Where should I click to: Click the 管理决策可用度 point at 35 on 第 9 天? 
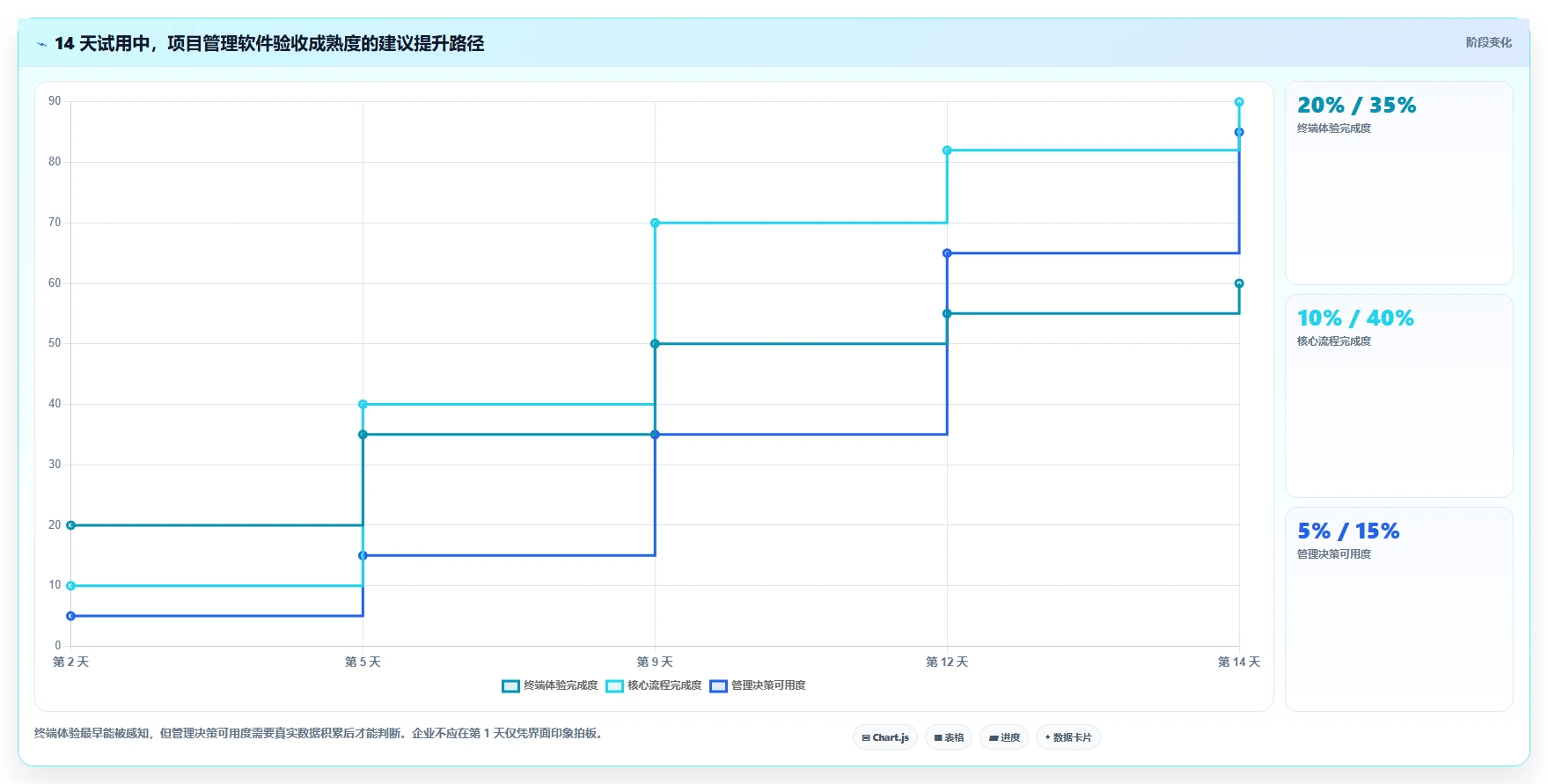(x=655, y=435)
